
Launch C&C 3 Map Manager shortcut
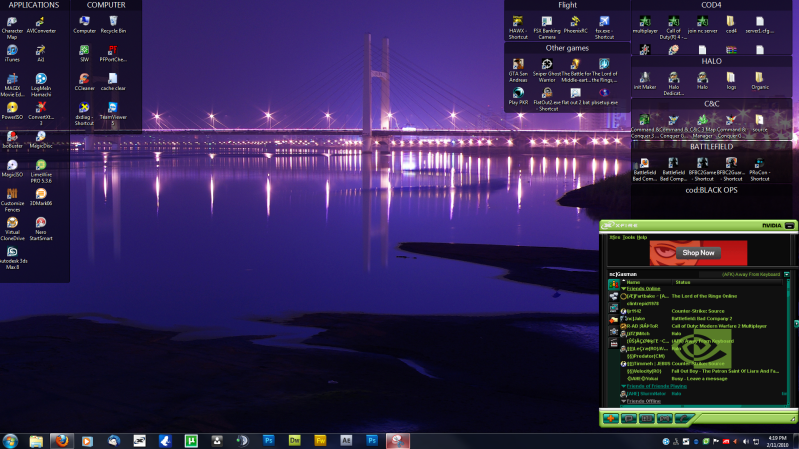702,126
